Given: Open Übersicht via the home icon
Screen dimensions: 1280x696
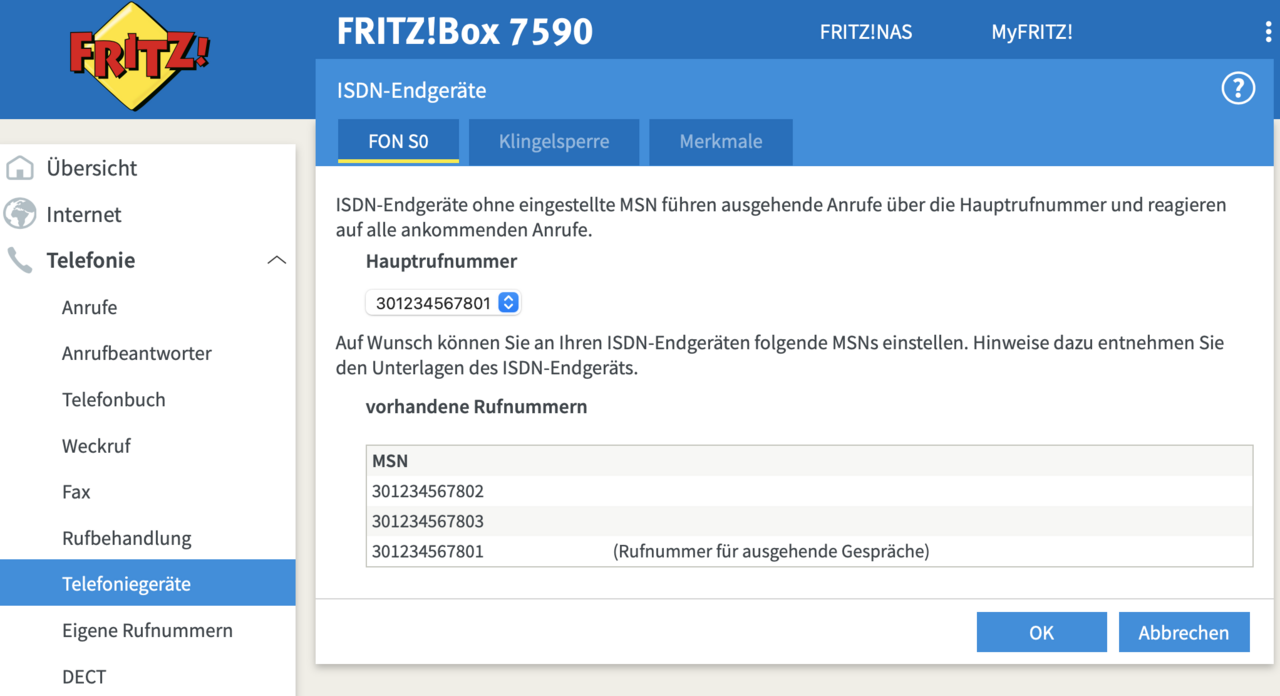Looking at the screenshot, I should (x=20, y=168).
